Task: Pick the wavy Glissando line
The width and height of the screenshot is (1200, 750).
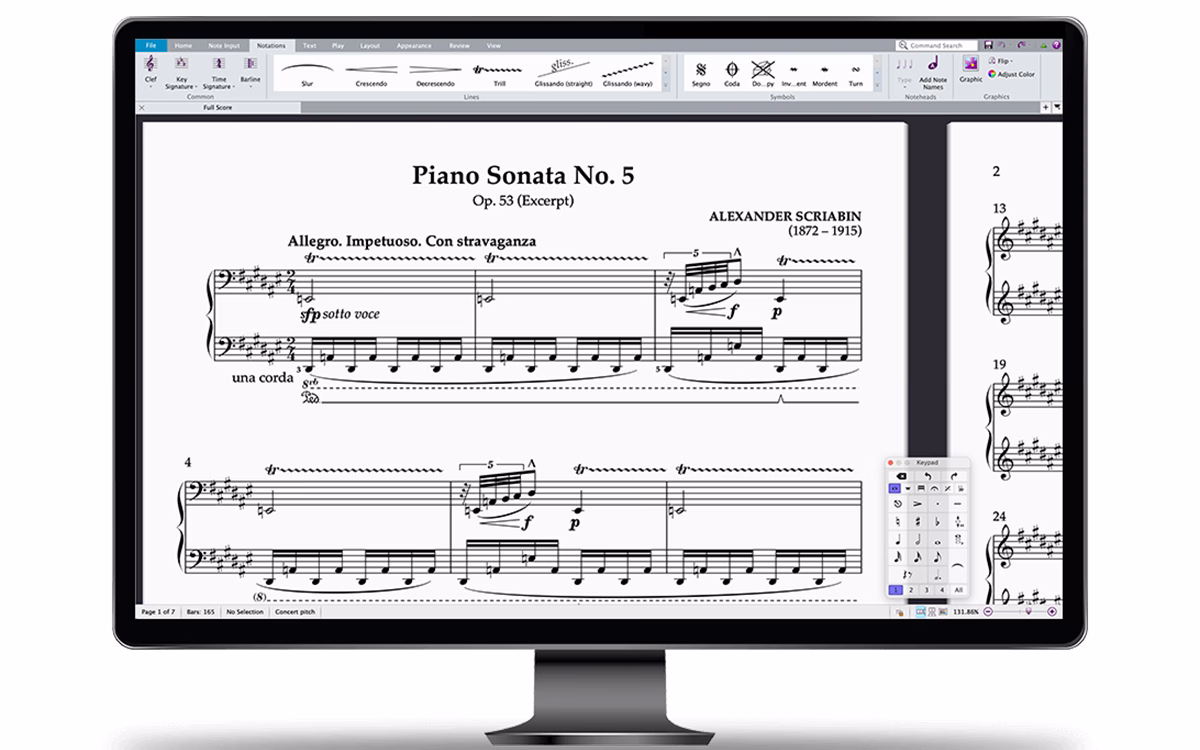Action: tap(628, 73)
